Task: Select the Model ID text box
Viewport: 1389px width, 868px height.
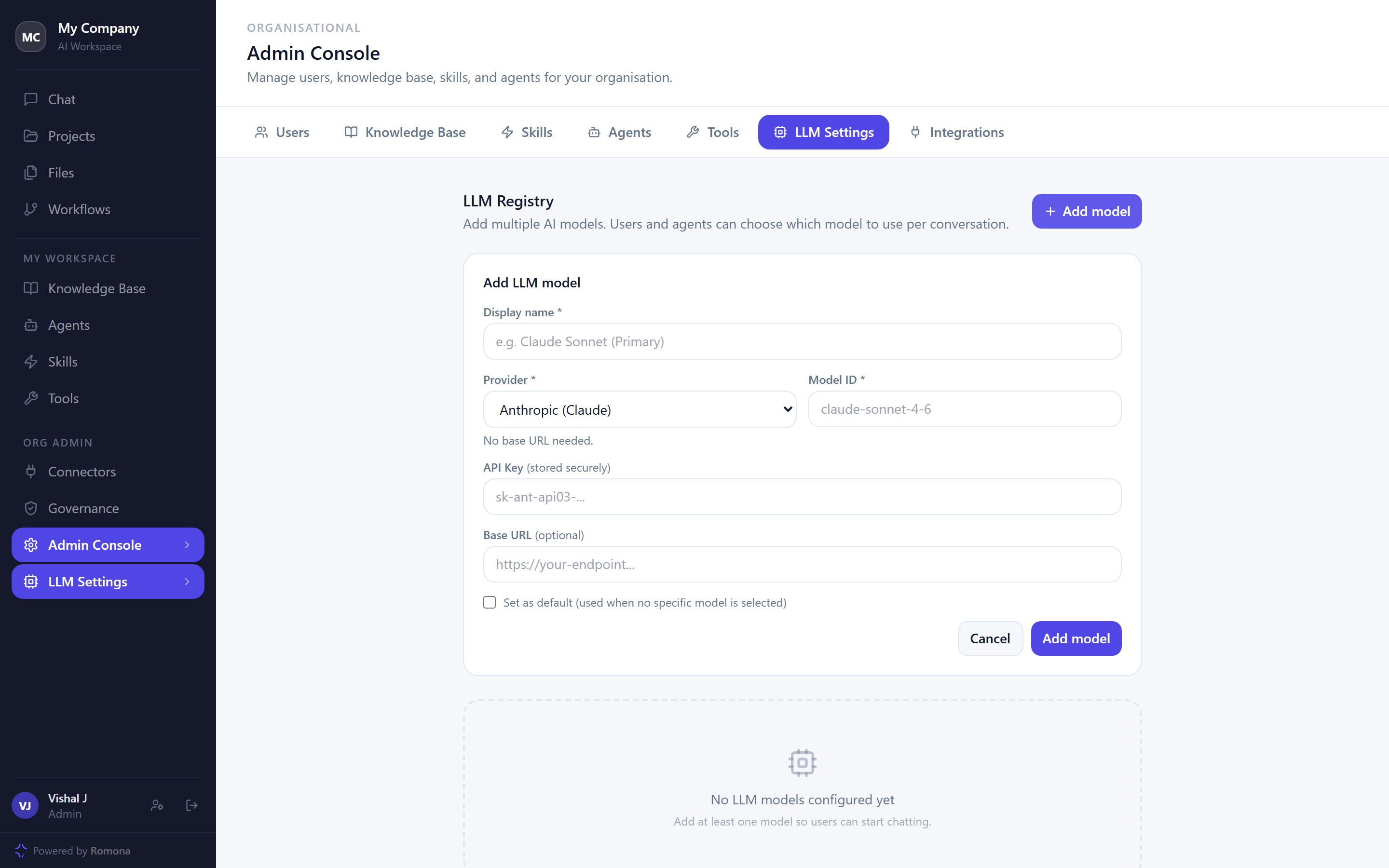Action: point(964,409)
